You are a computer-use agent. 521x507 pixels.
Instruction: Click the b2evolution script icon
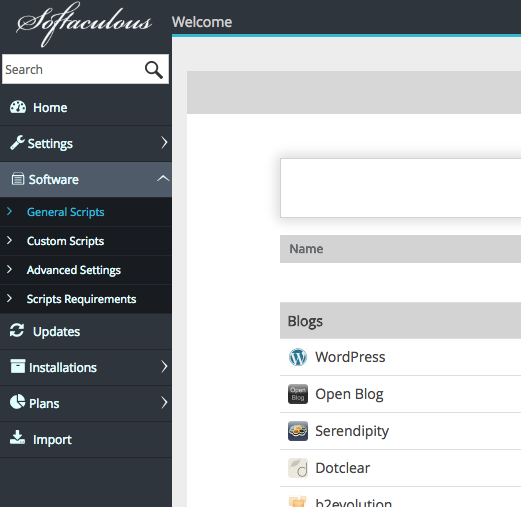(x=298, y=501)
